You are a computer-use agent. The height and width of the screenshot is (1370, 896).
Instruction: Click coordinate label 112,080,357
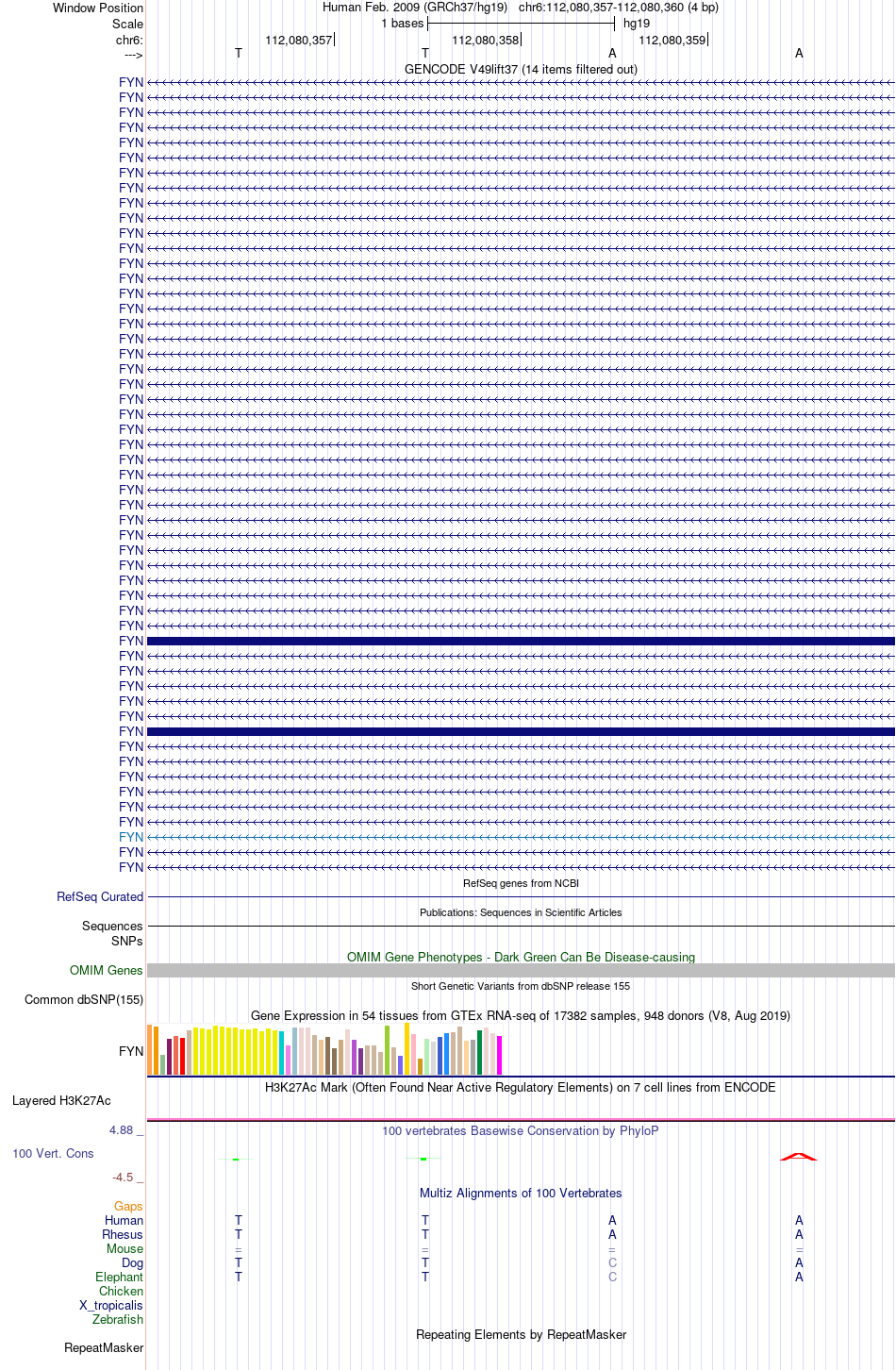299,40
